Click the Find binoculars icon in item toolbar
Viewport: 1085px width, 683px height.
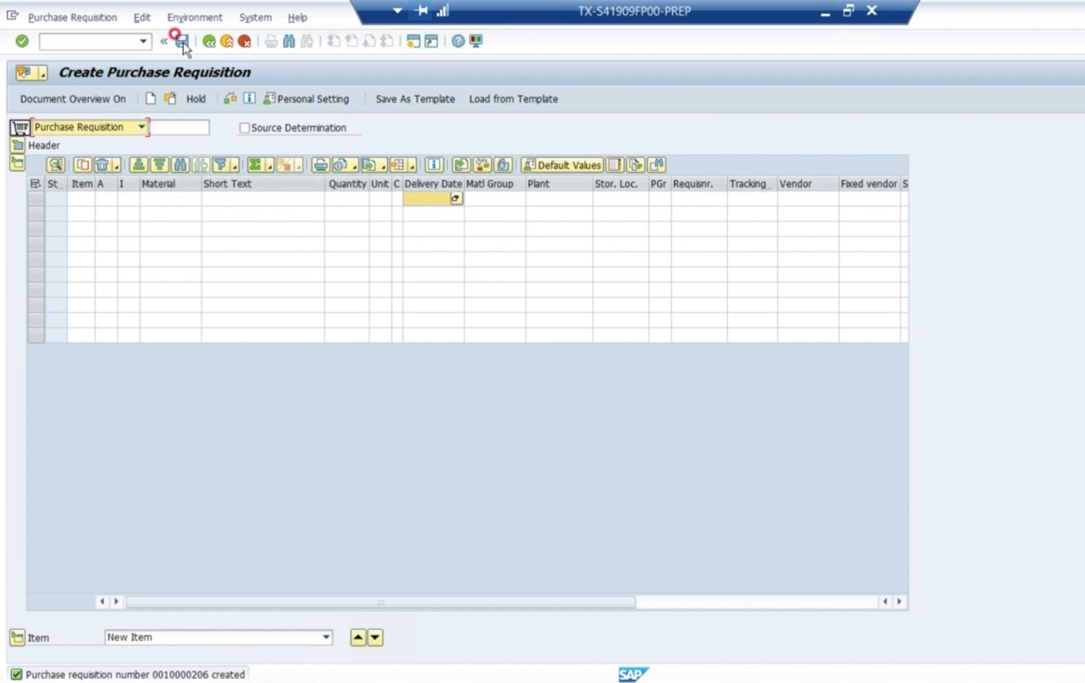point(180,165)
